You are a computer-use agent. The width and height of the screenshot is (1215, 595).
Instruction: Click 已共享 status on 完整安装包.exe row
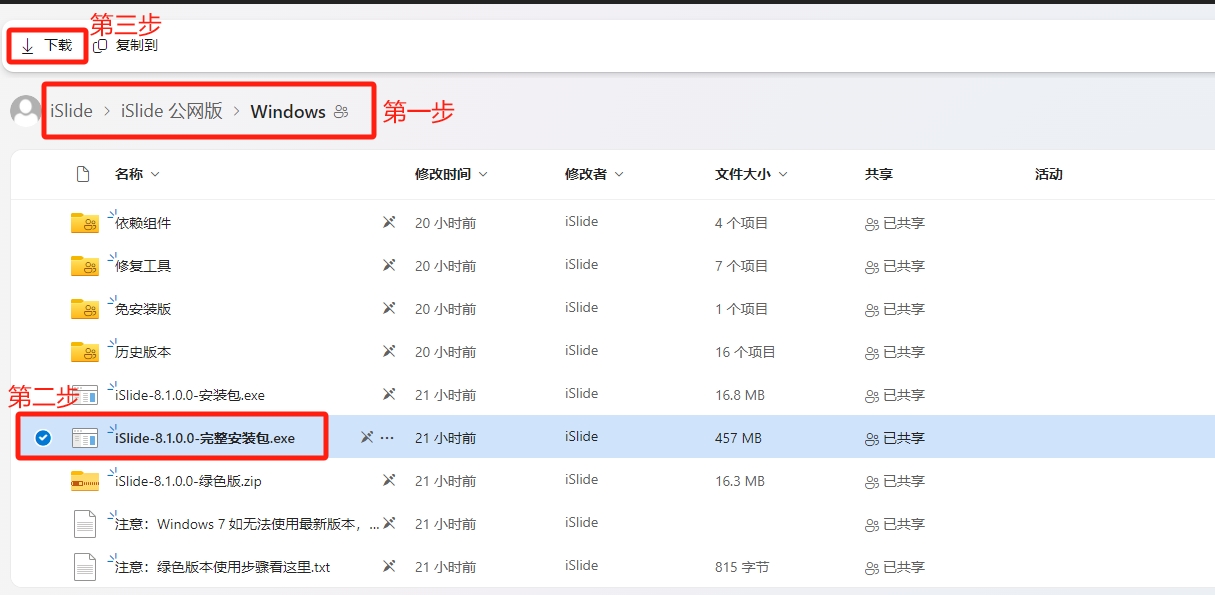[895, 438]
